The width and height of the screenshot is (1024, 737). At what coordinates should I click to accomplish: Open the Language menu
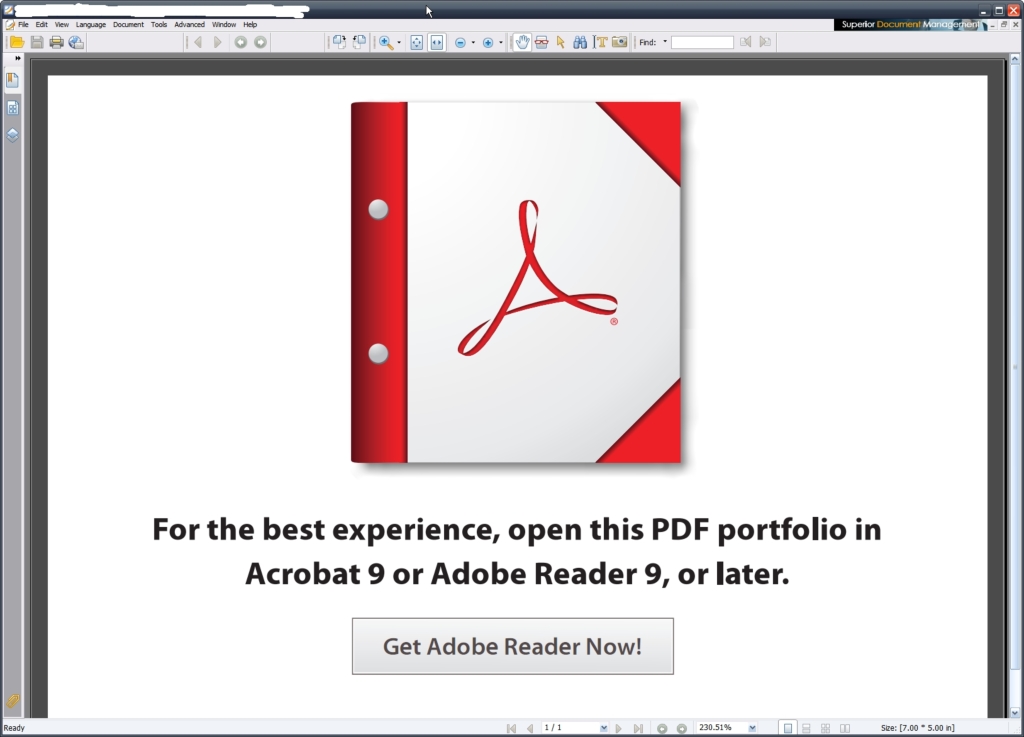click(91, 25)
